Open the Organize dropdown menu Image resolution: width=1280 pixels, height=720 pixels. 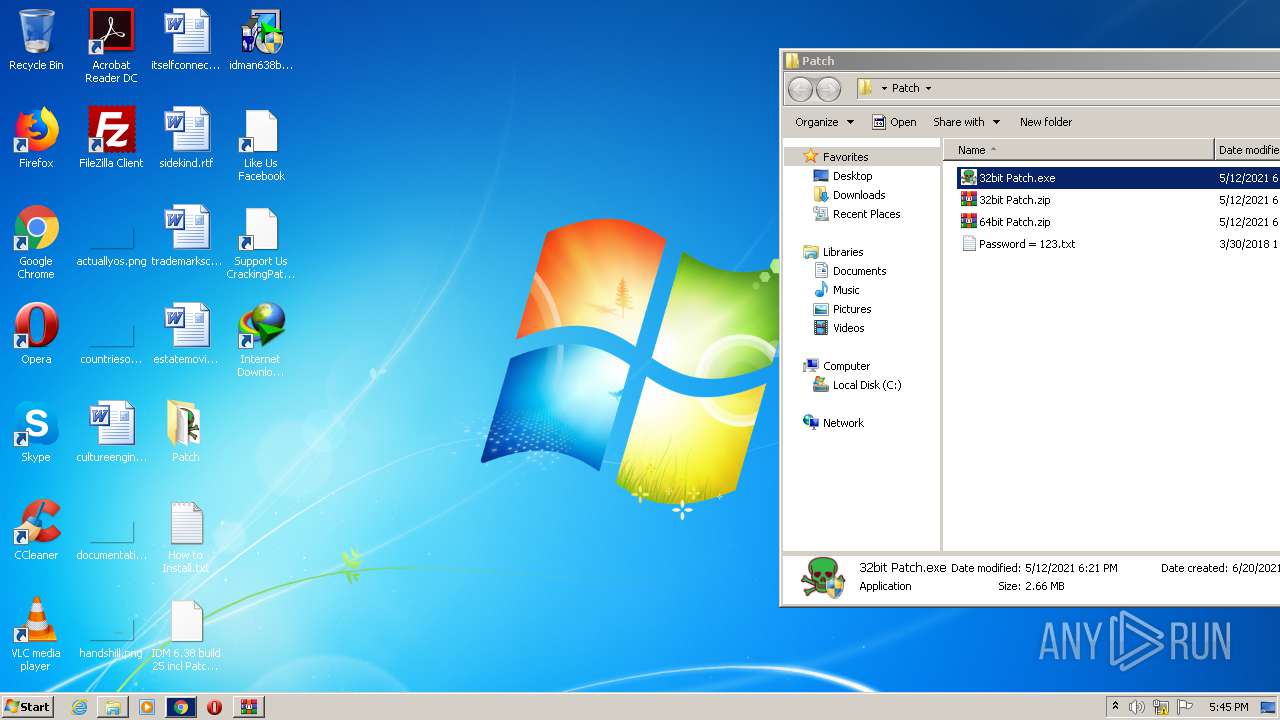click(x=824, y=122)
